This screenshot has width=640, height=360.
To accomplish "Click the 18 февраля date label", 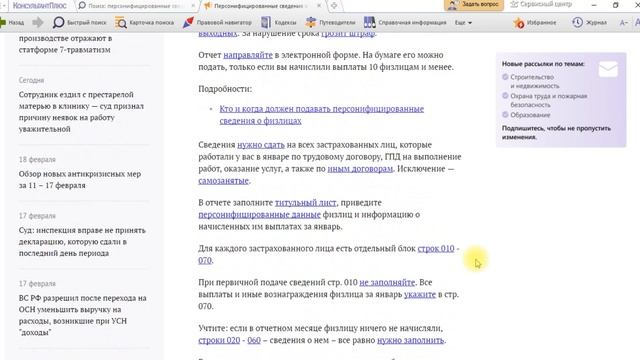I will (x=37, y=160).
